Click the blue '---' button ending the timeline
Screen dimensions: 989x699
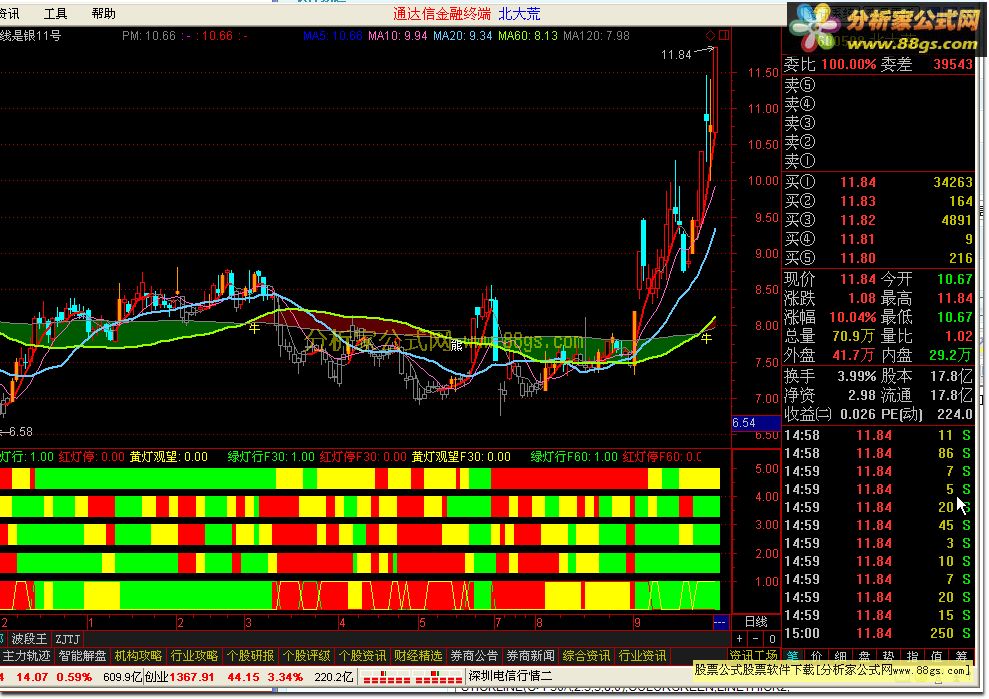point(720,622)
